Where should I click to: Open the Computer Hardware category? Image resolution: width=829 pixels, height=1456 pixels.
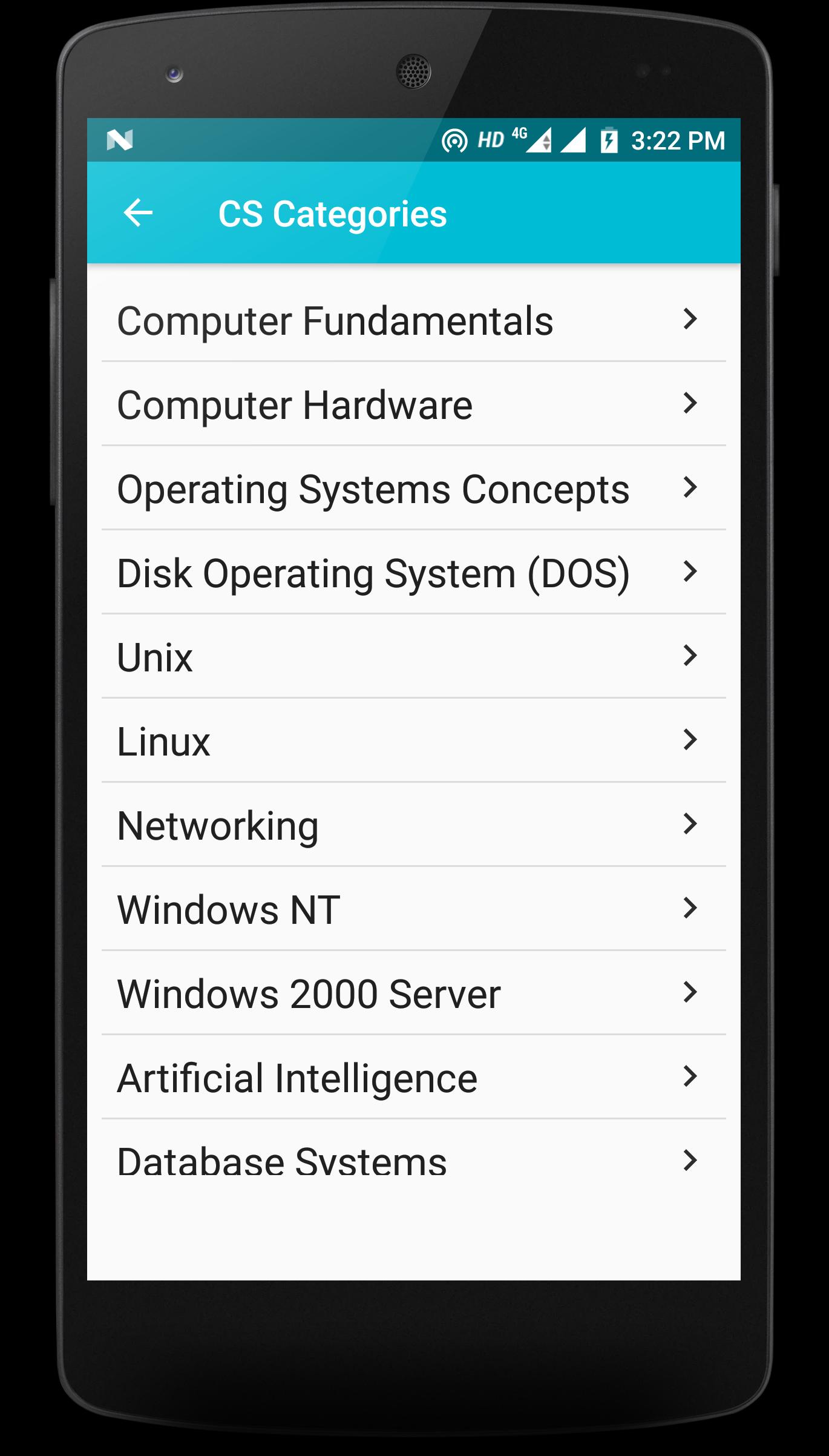click(x=295, y=405)
